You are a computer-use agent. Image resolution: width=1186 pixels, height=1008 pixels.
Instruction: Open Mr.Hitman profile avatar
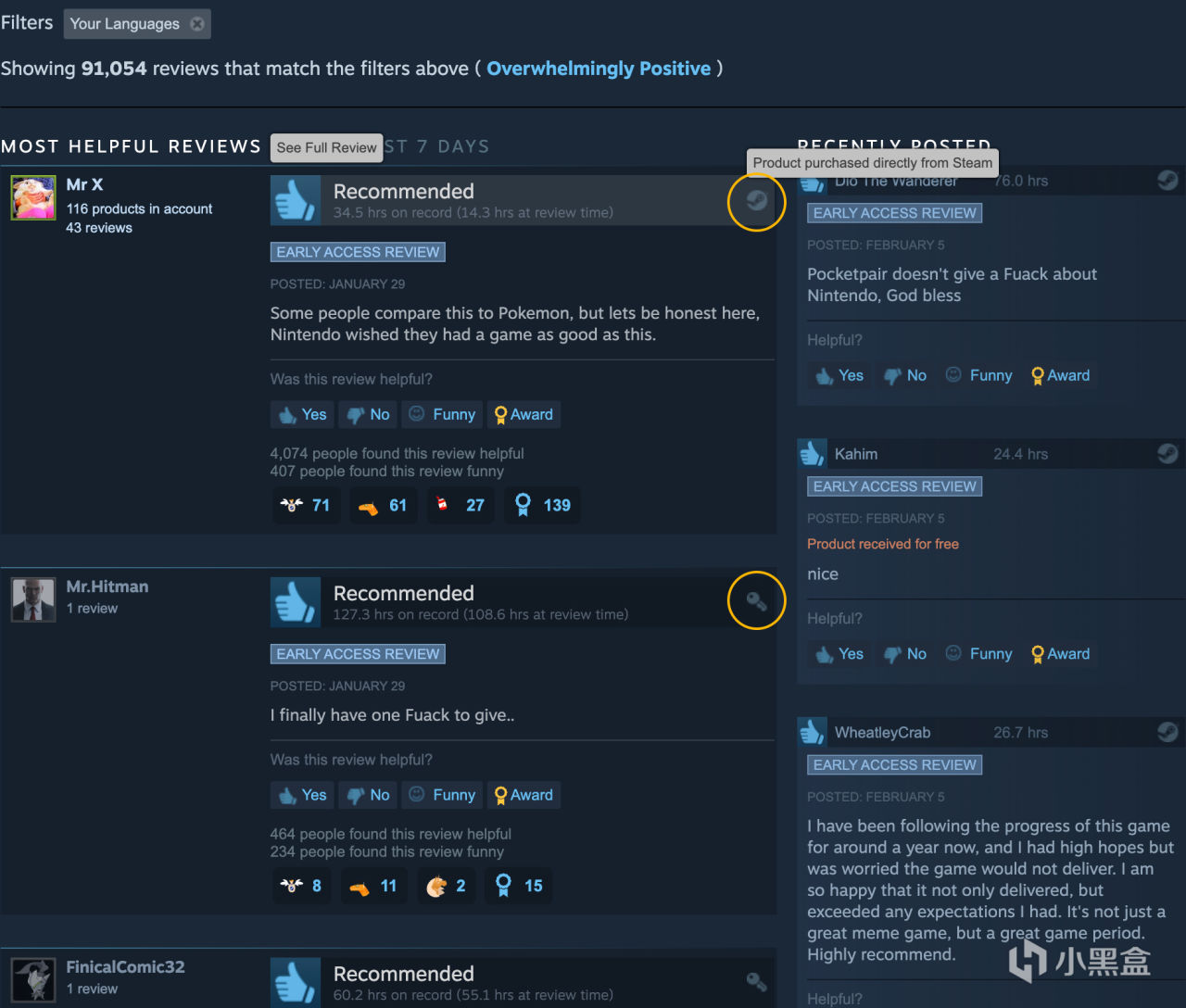click(33, 599)
